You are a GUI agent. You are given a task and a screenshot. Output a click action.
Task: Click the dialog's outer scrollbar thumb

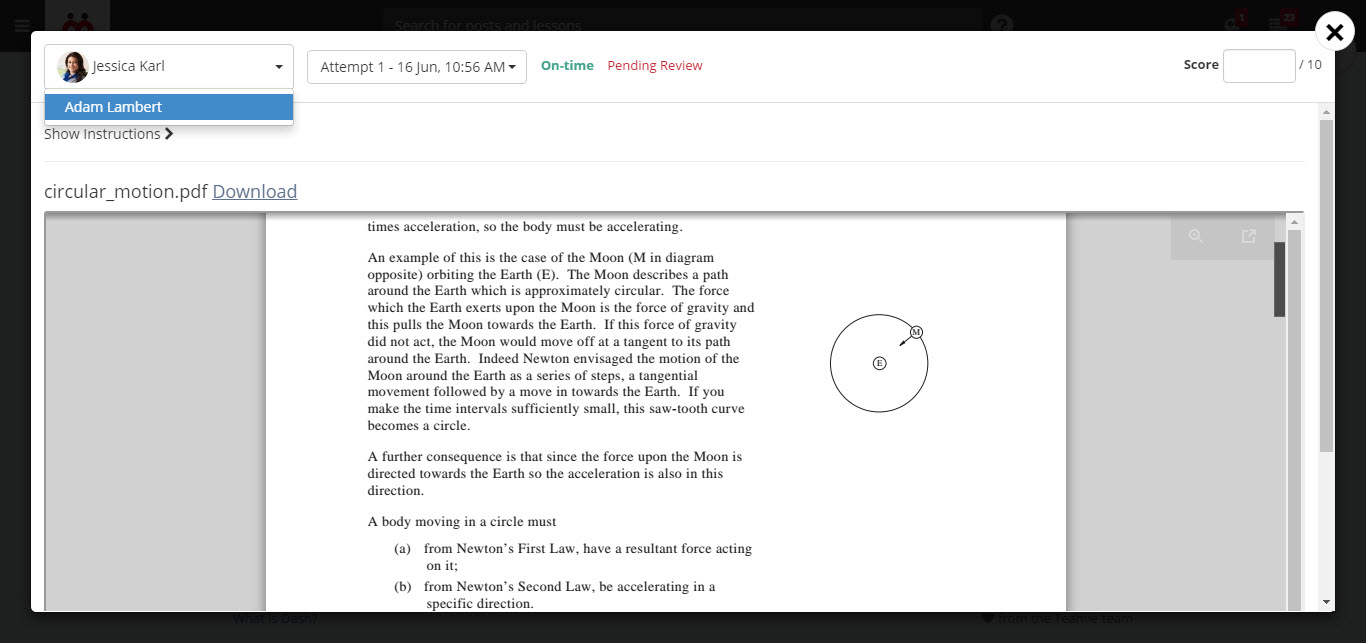(1327, 286)
